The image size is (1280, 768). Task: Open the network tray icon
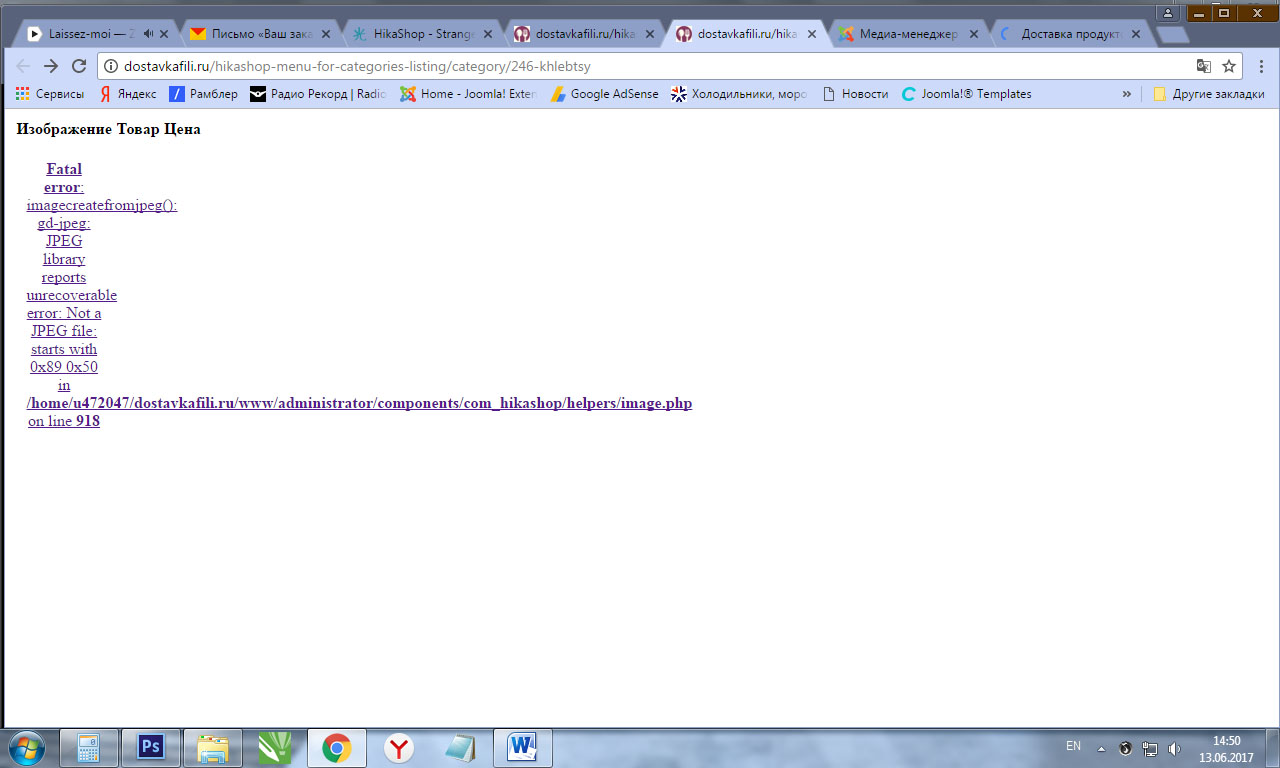(x=1150, y=748)
